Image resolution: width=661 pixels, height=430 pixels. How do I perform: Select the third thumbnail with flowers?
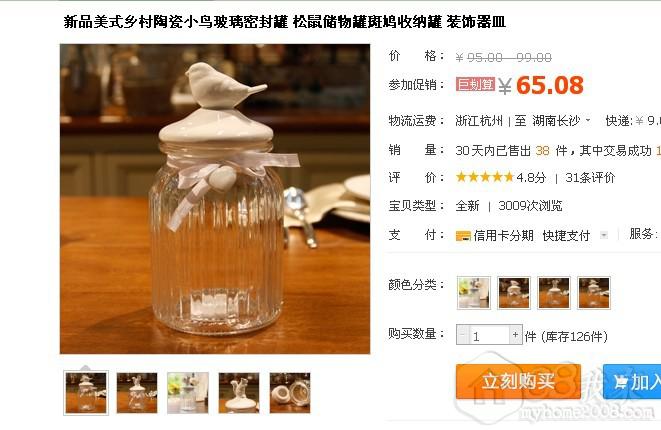[188, 392]
